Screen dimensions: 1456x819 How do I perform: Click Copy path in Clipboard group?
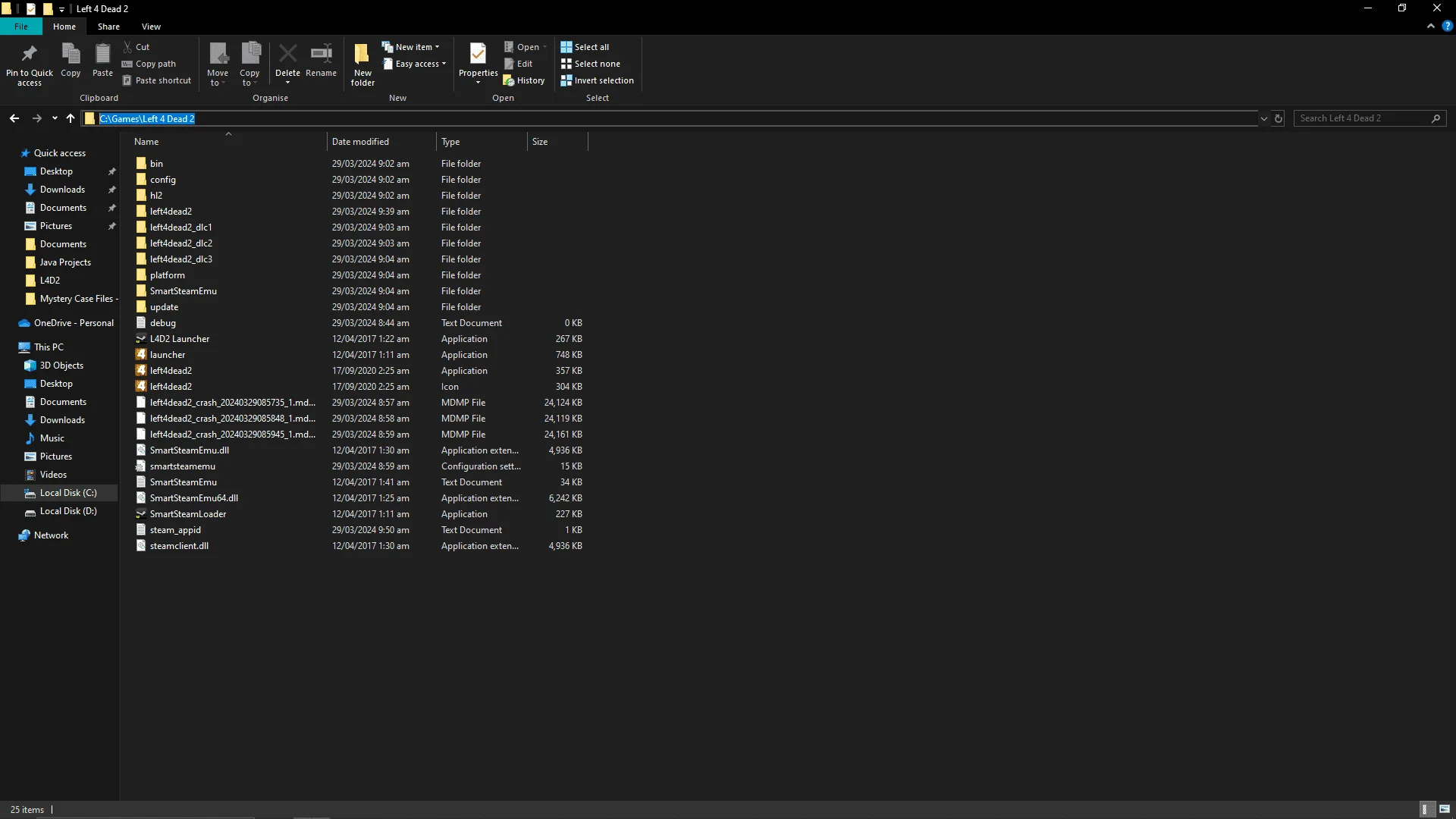(x=149, y=64)
